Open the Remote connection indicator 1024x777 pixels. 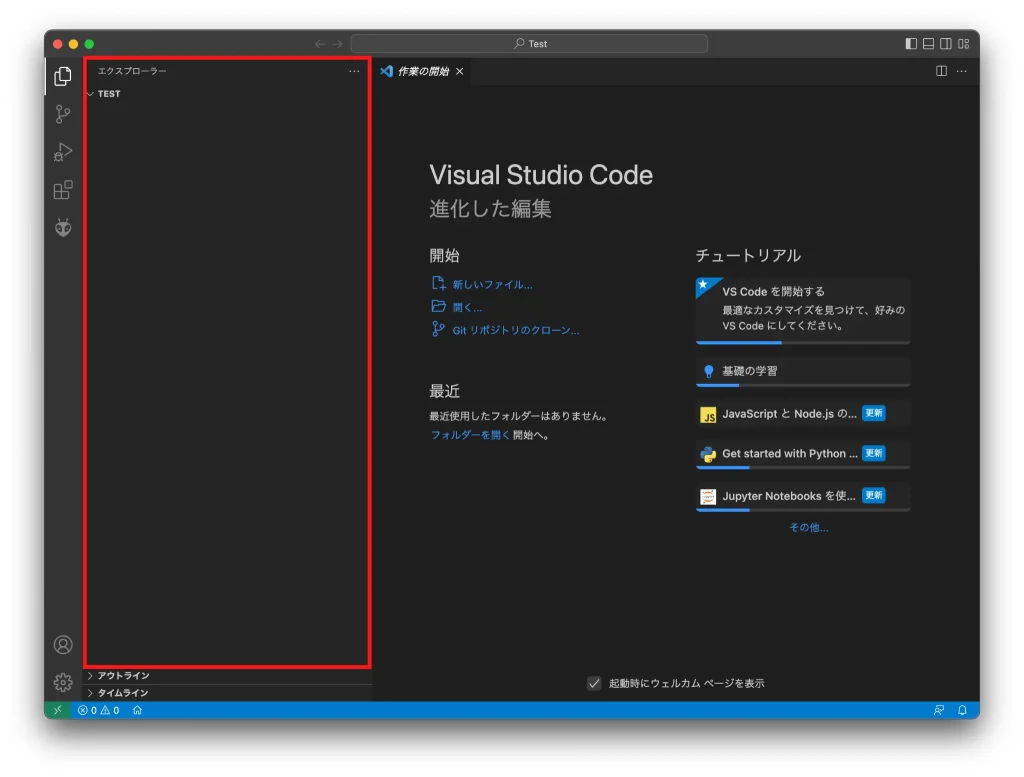point(57,710)
